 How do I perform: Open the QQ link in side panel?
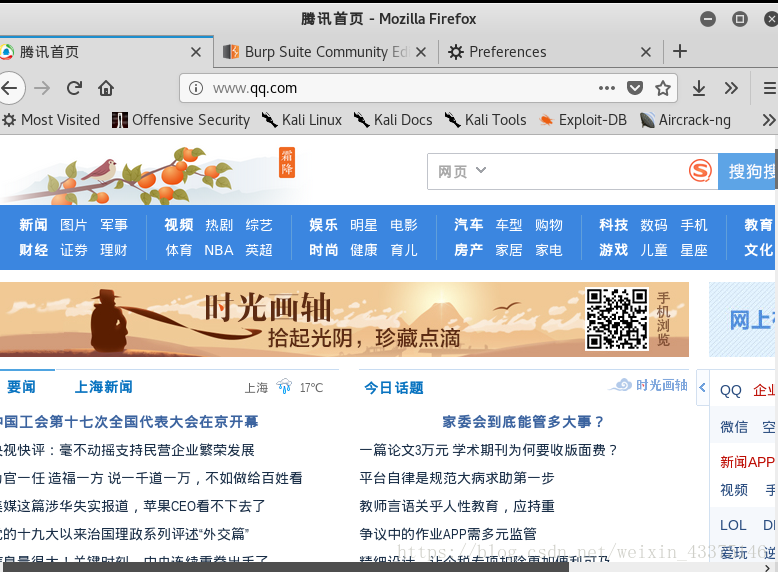click(730, 391)
